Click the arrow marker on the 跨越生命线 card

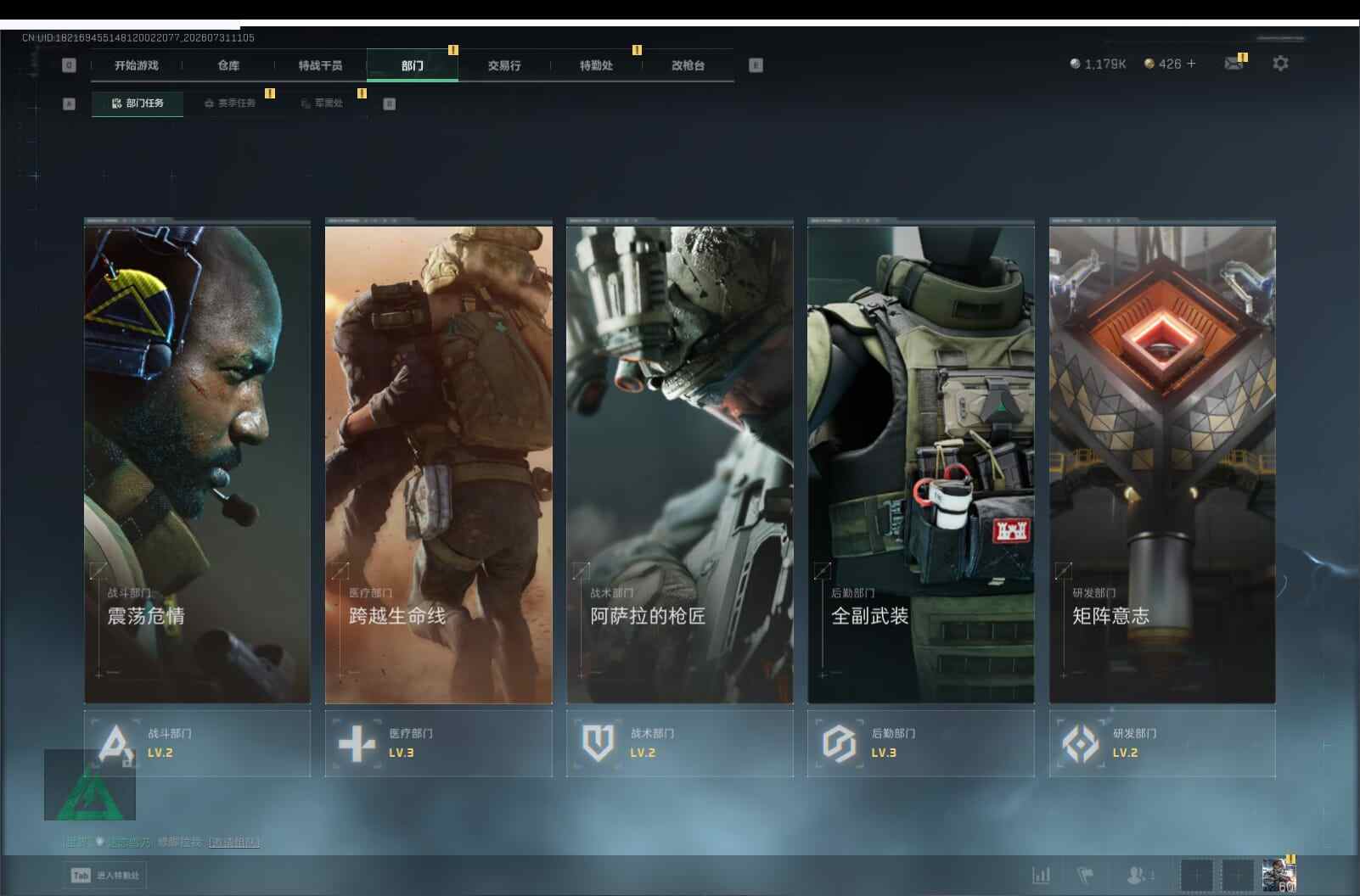pos(340,570)
